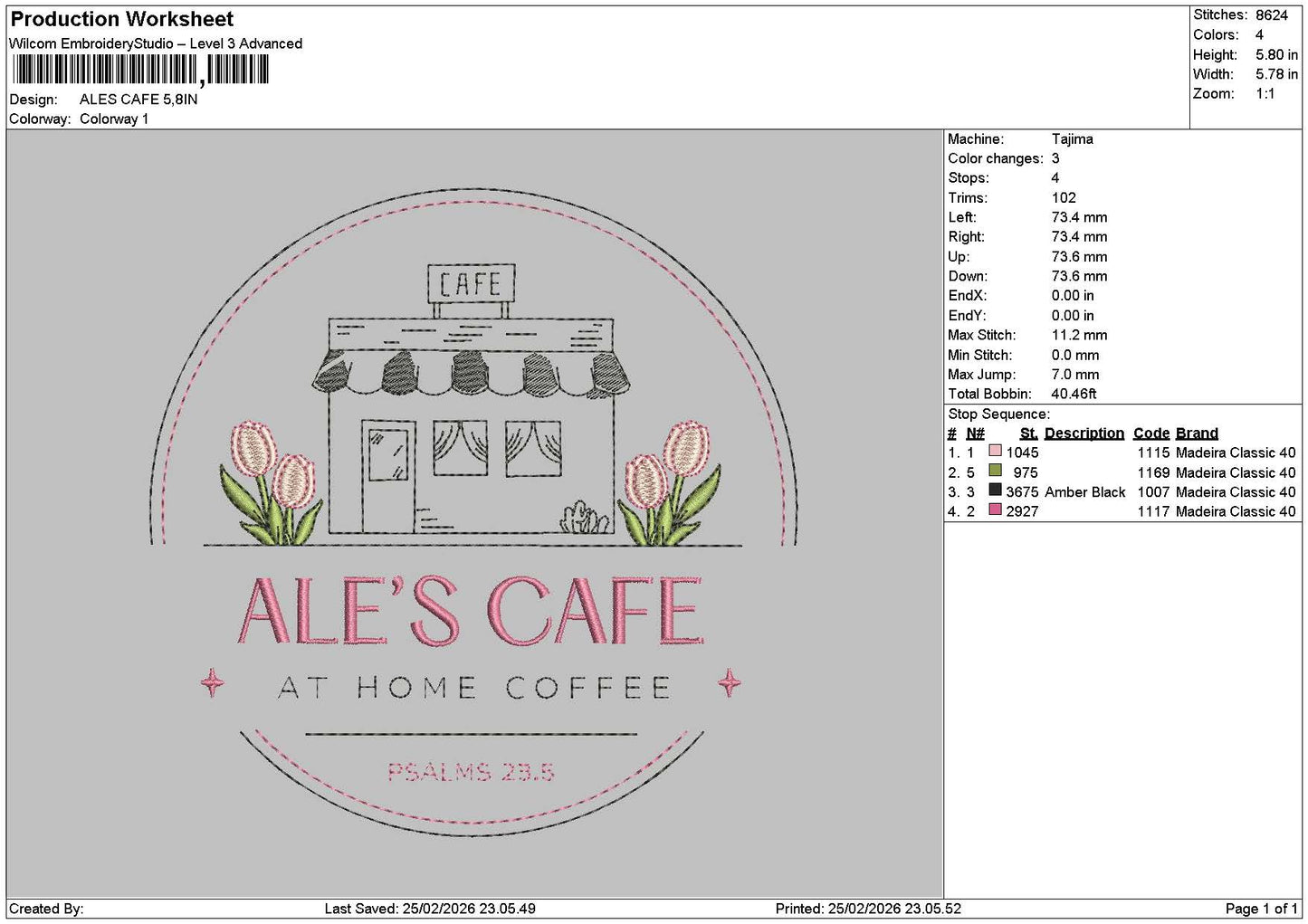Viewport: 1308px width, 924px height.
Task: Click the Down value '73.6 mm'
Action: tap(1079, 276)
